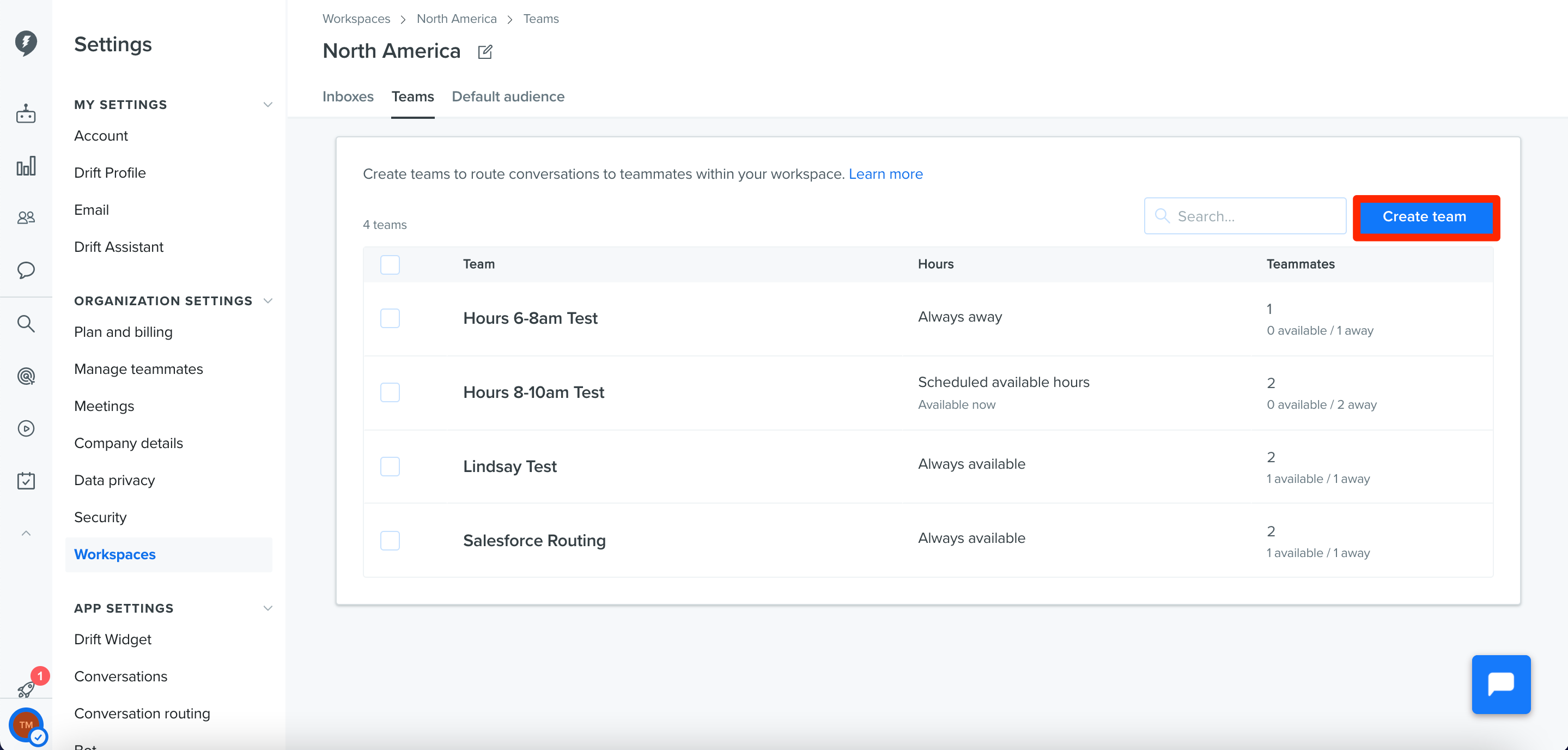
Task: Open the contacts people icon
Action: tap(26, 217)
